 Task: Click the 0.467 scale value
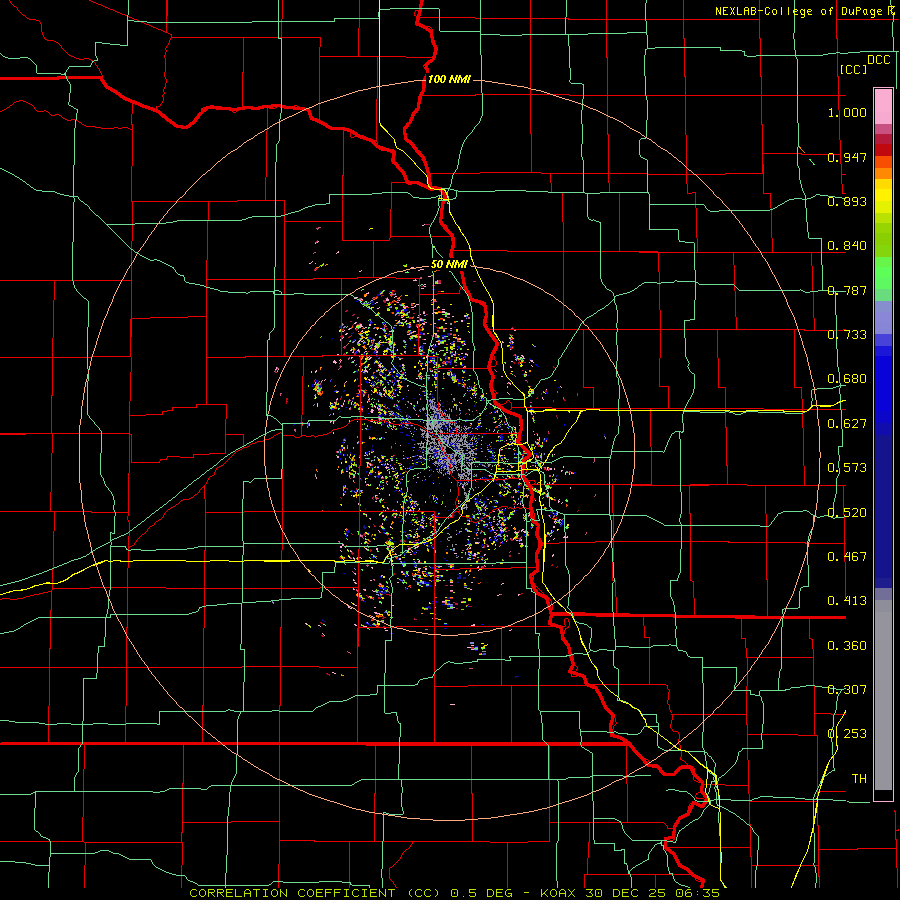(847, 557)
